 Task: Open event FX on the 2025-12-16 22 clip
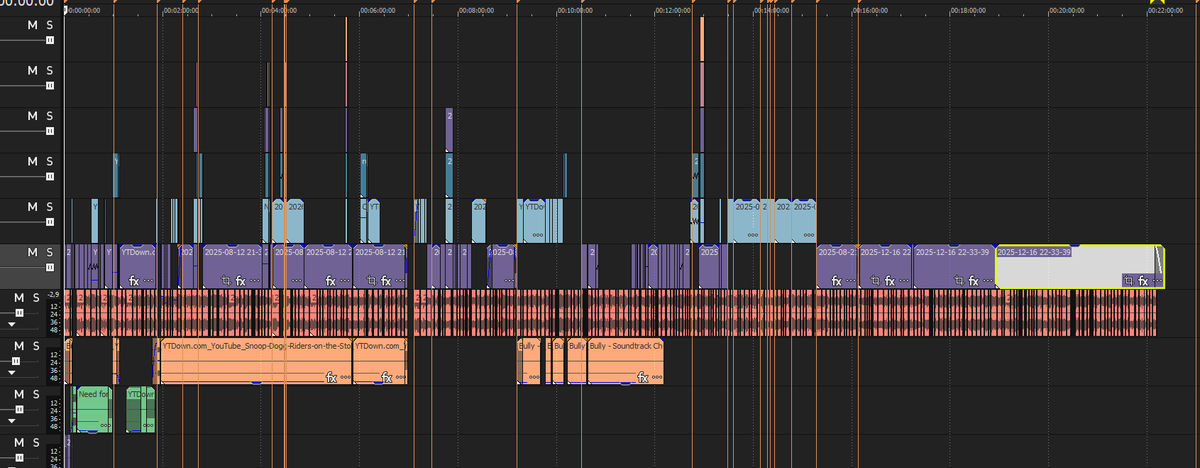coord(889,281)
